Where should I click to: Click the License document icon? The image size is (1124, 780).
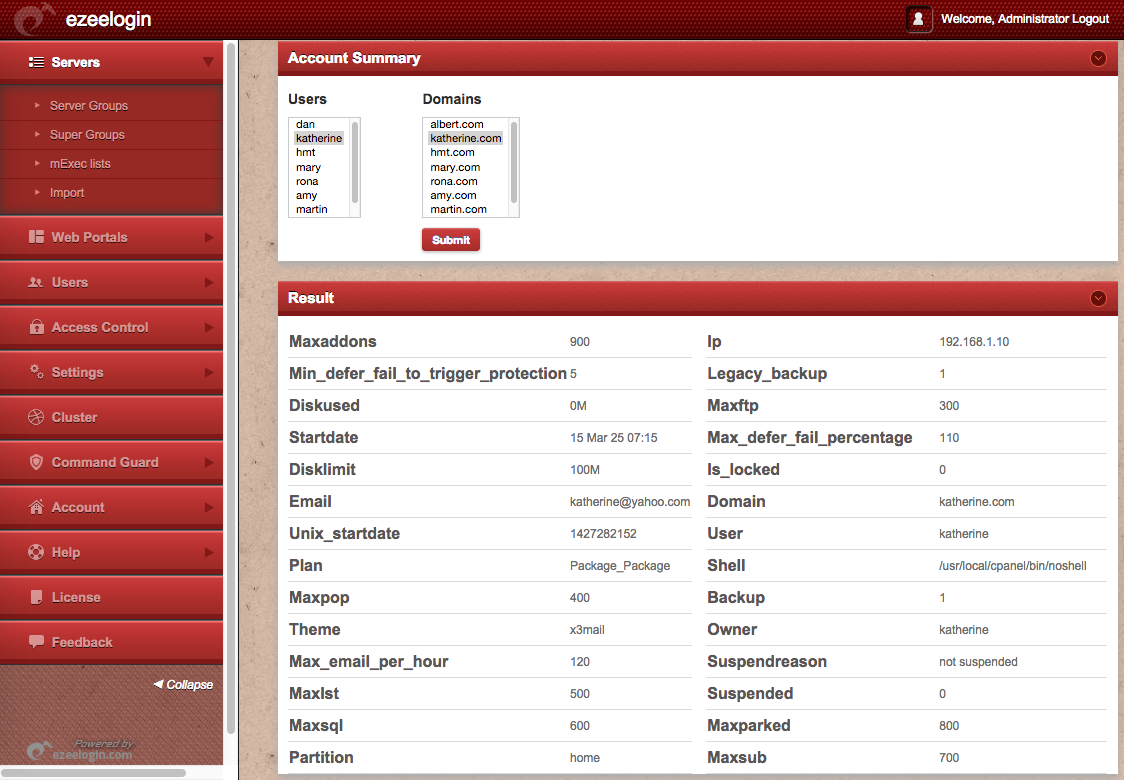37,597
